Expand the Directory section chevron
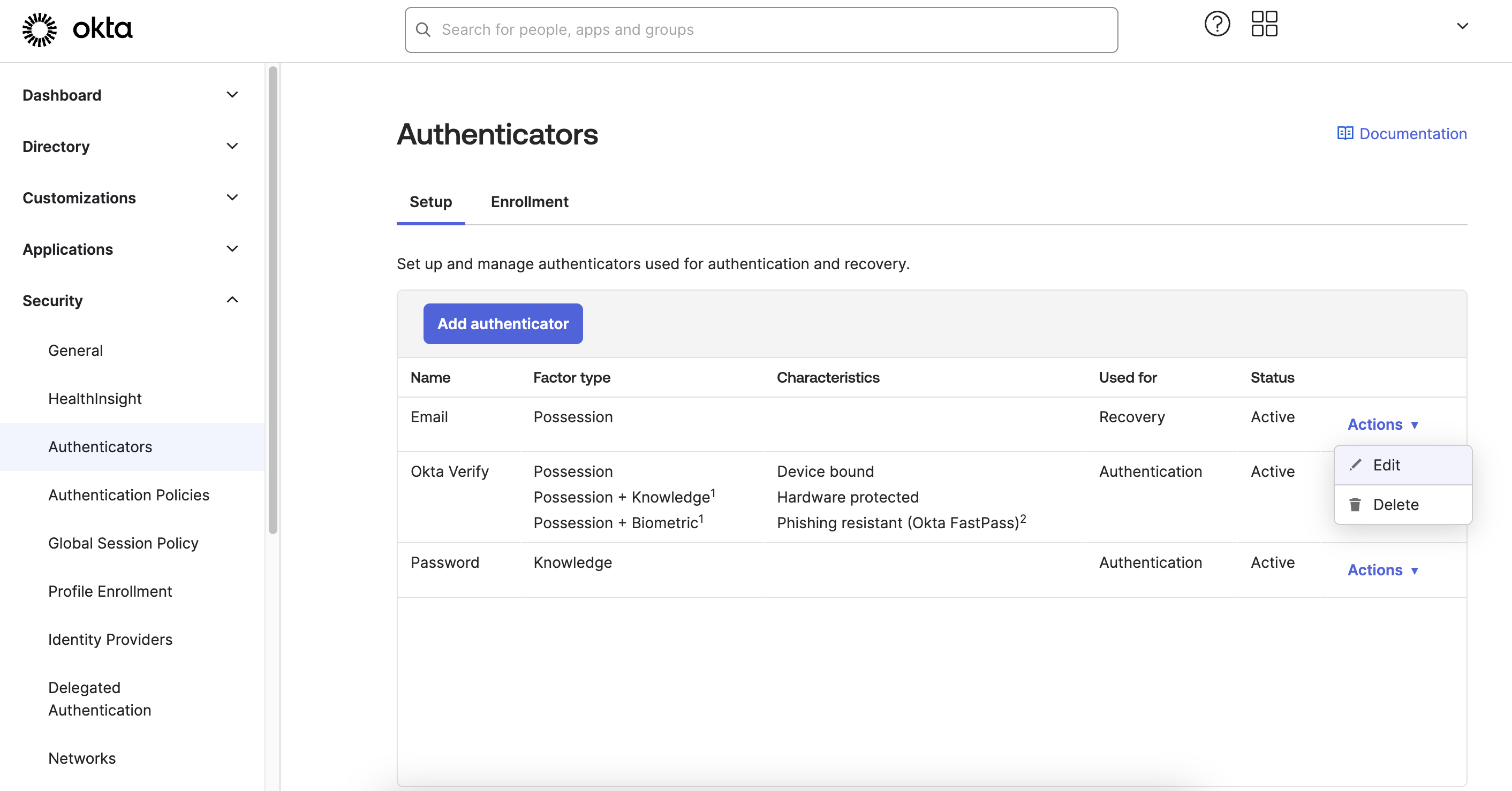The width and height of the screenshot is (1512, 791). tap(232, 146)
